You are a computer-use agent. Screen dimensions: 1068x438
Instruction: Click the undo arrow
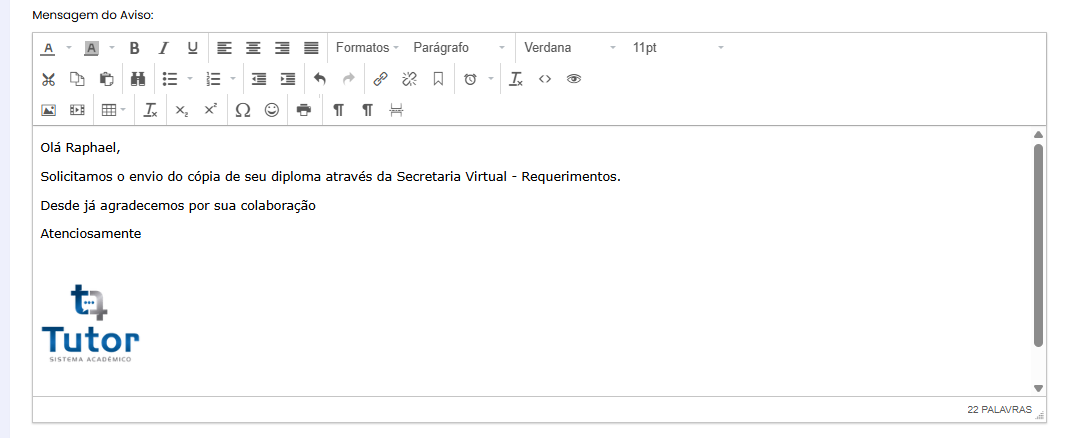(320, 79)
